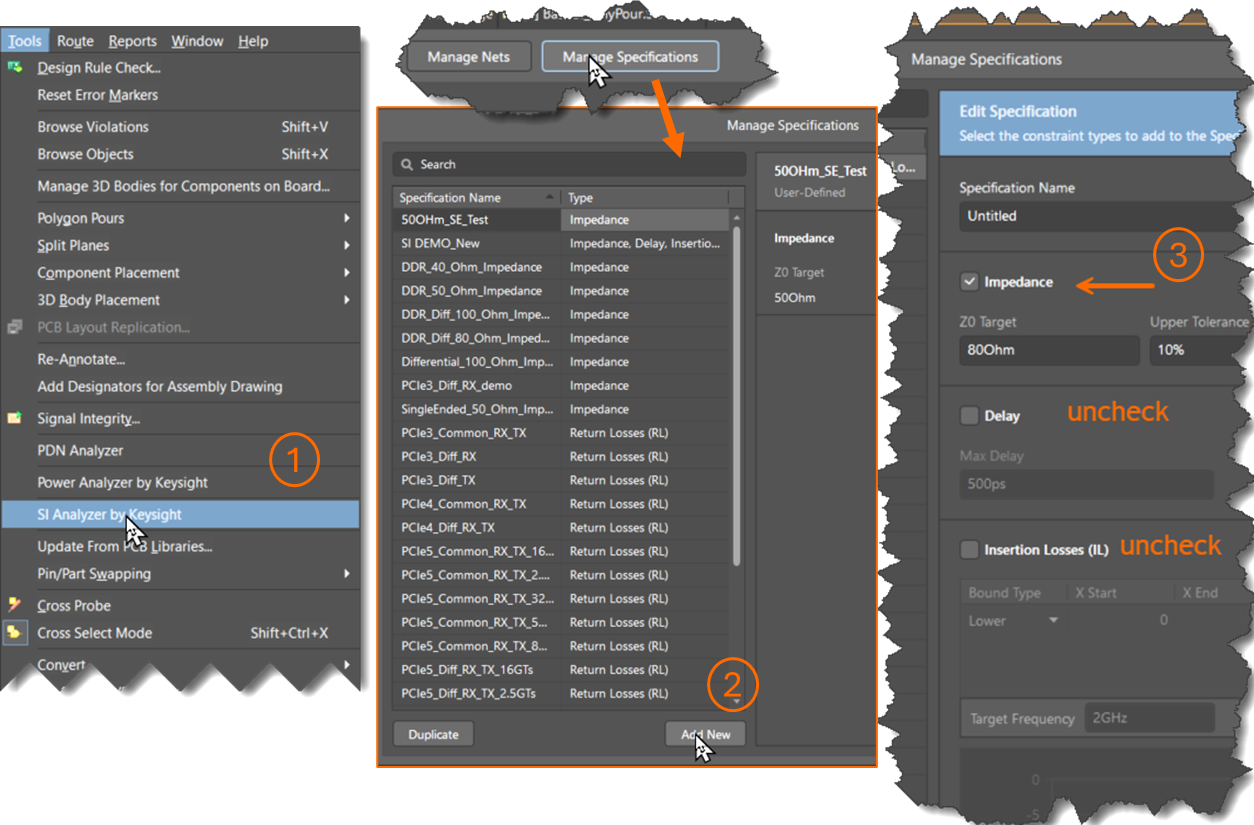Sort by Specification Name column header
This screenshot has height=825, width=1254.
(x=475, y=197)
